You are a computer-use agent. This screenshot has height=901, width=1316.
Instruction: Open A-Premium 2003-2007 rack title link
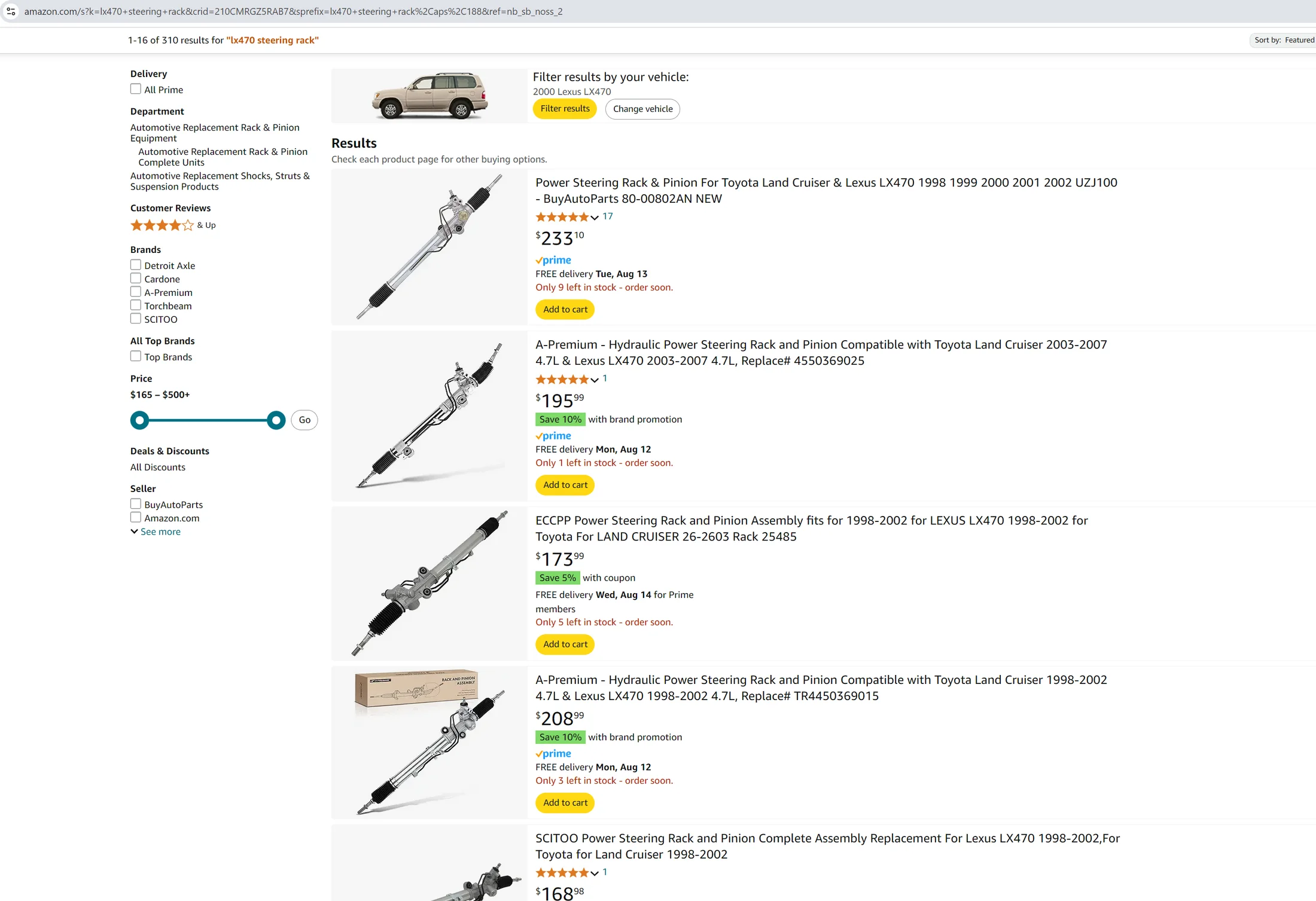pyautogui.click(x=821, y=353)
